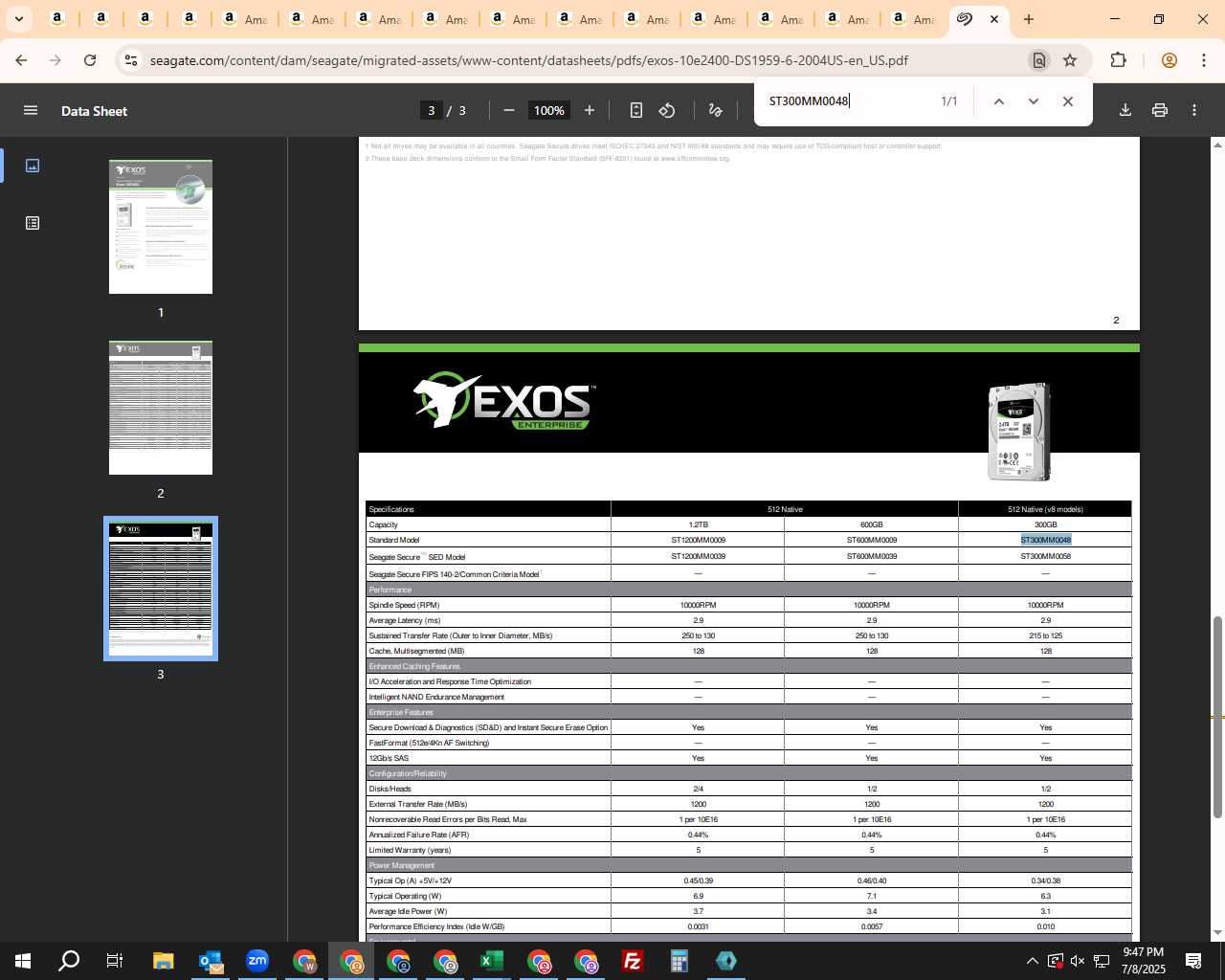
Task: Click the '512 Native (v8 models)' header
Action: (x=1045, y=509)
